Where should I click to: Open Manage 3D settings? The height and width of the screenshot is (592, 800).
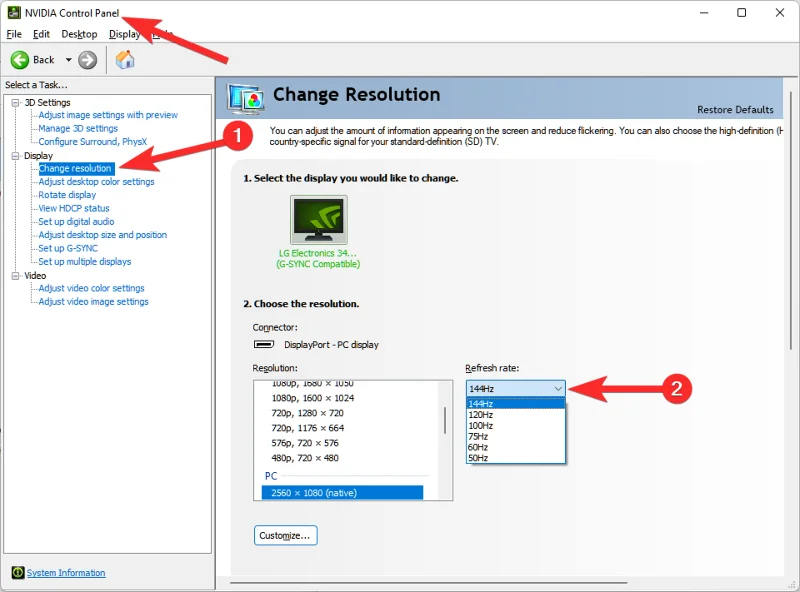tap(78, 128)
